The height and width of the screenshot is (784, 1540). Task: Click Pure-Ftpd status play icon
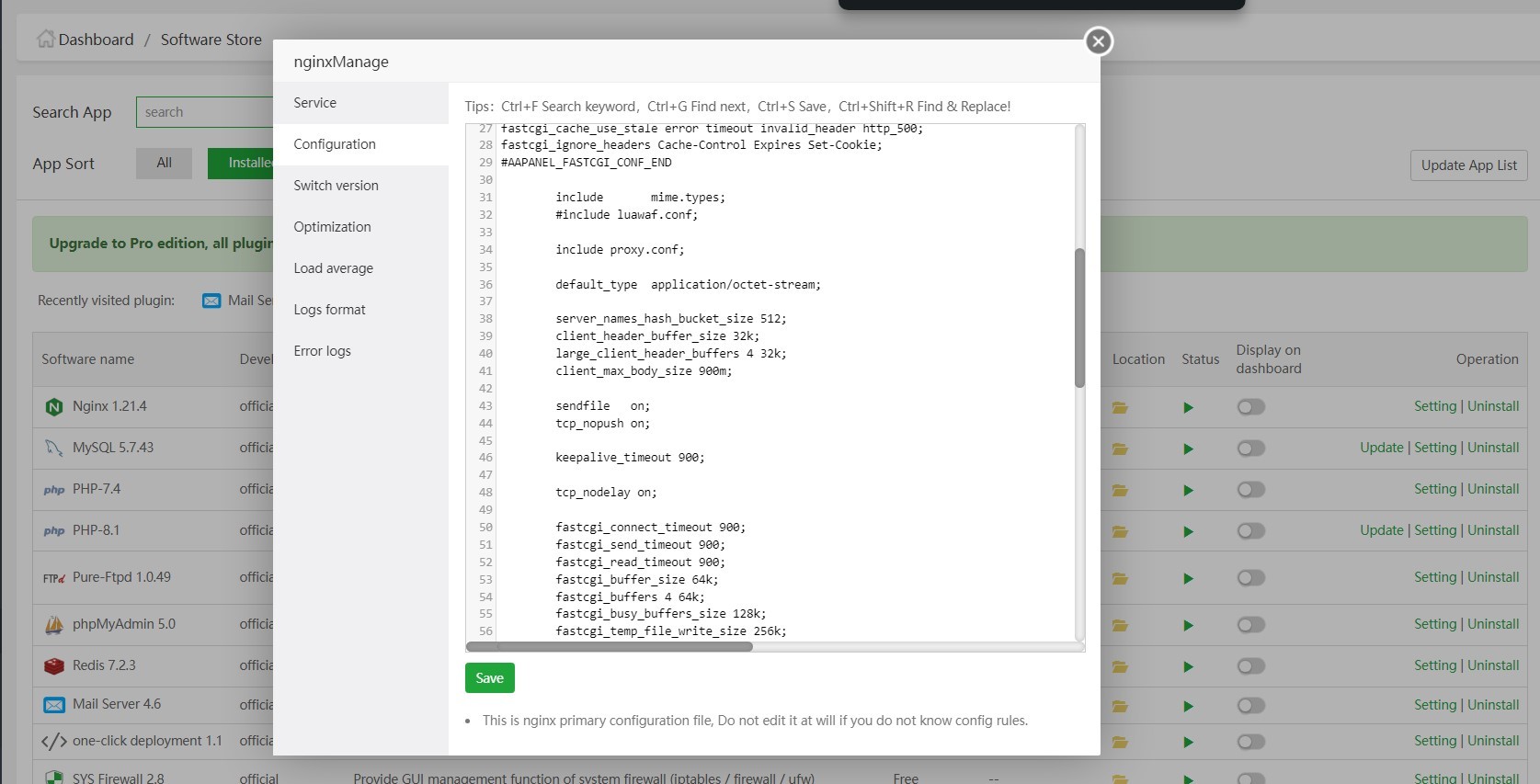tap(1188, 578)
